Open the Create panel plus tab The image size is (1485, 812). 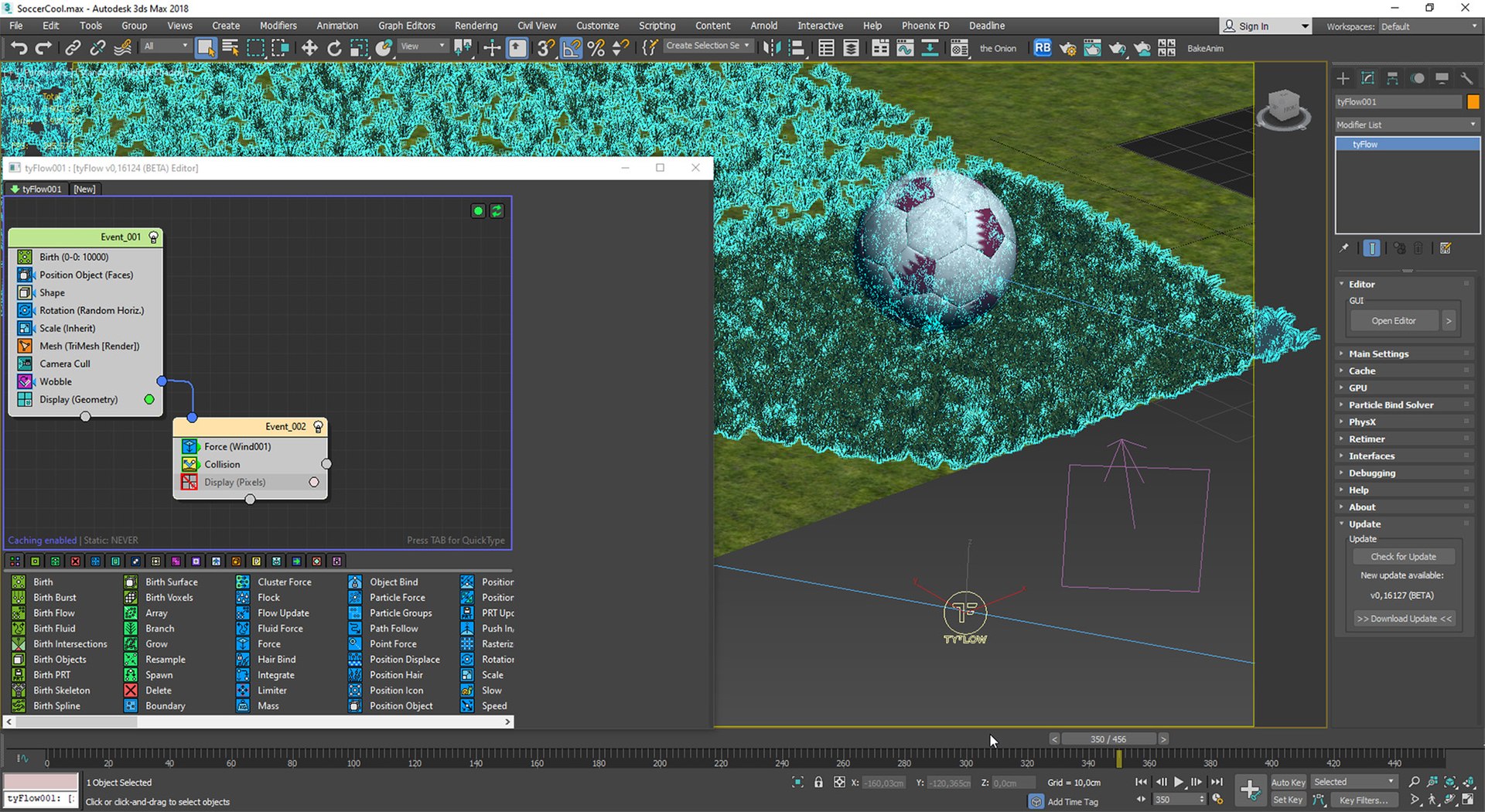[x=1343, y=78]
